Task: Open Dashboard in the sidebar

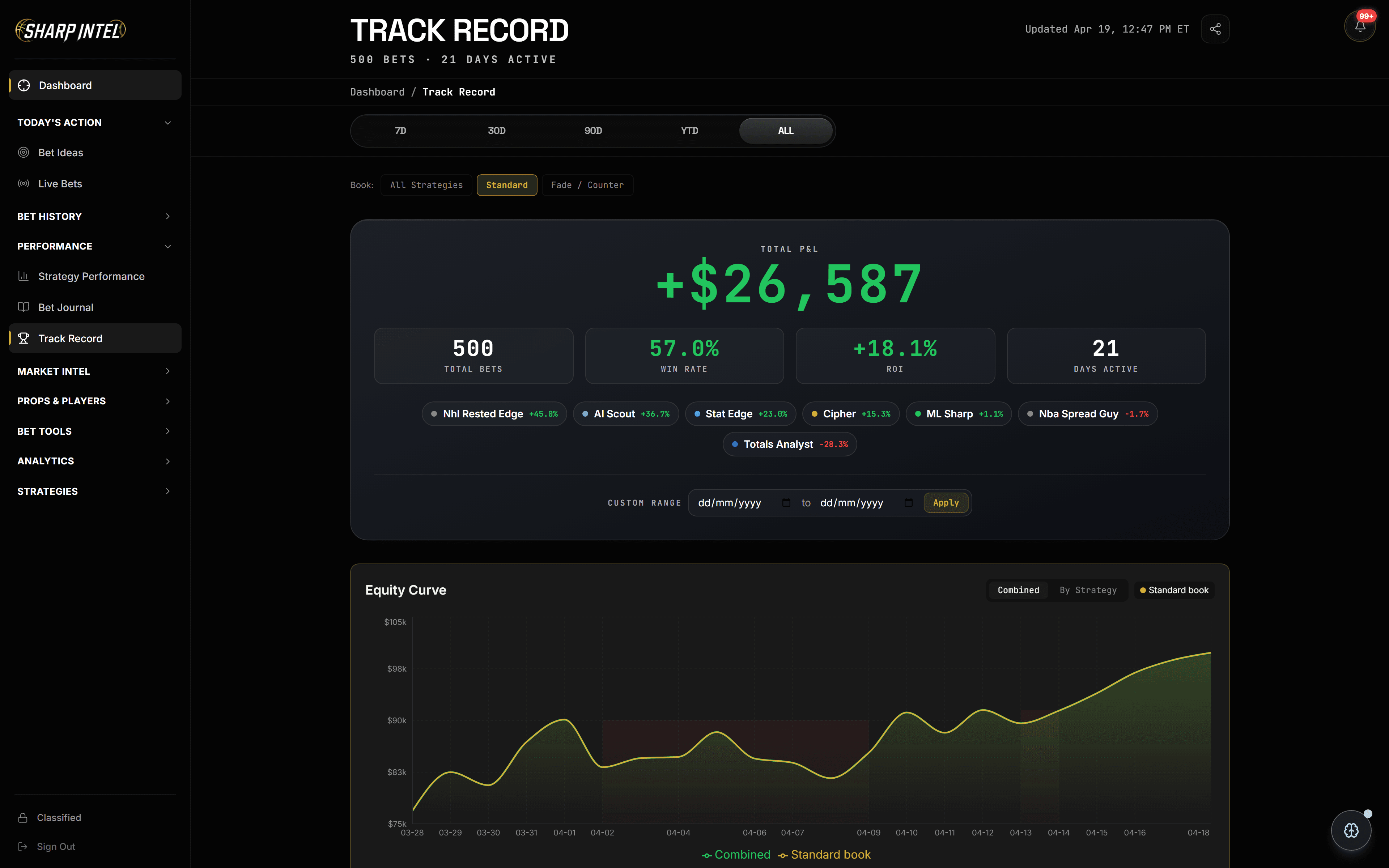Action: point(95,86)
